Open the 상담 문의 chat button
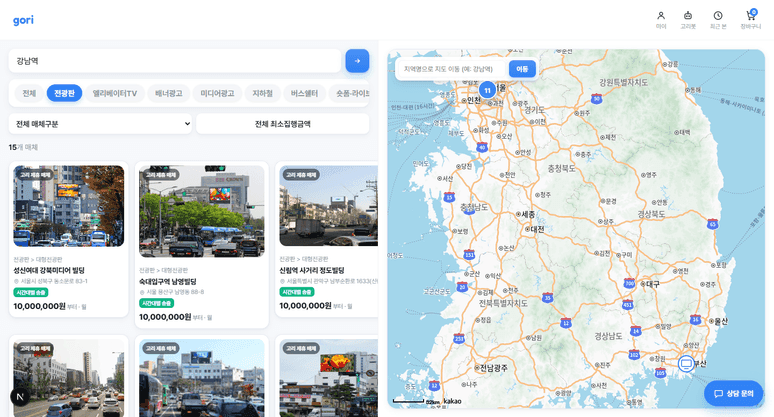Image resolution: width=774 pixels, height=417 pixels. [x=734, y=393]
